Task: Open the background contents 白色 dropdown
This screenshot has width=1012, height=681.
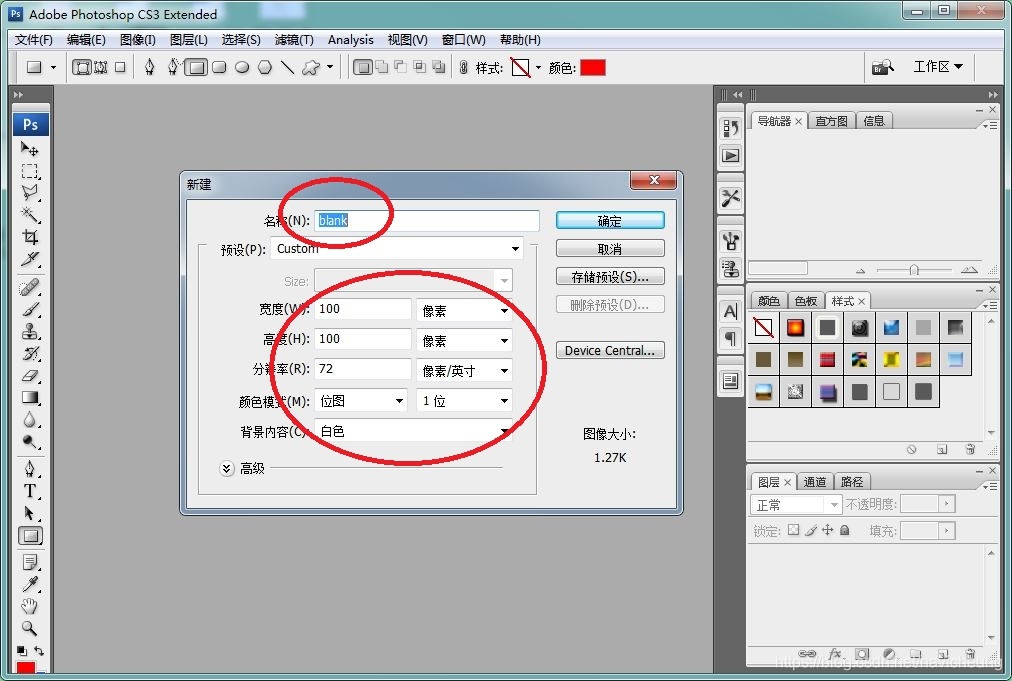Action: click(413, 431)
